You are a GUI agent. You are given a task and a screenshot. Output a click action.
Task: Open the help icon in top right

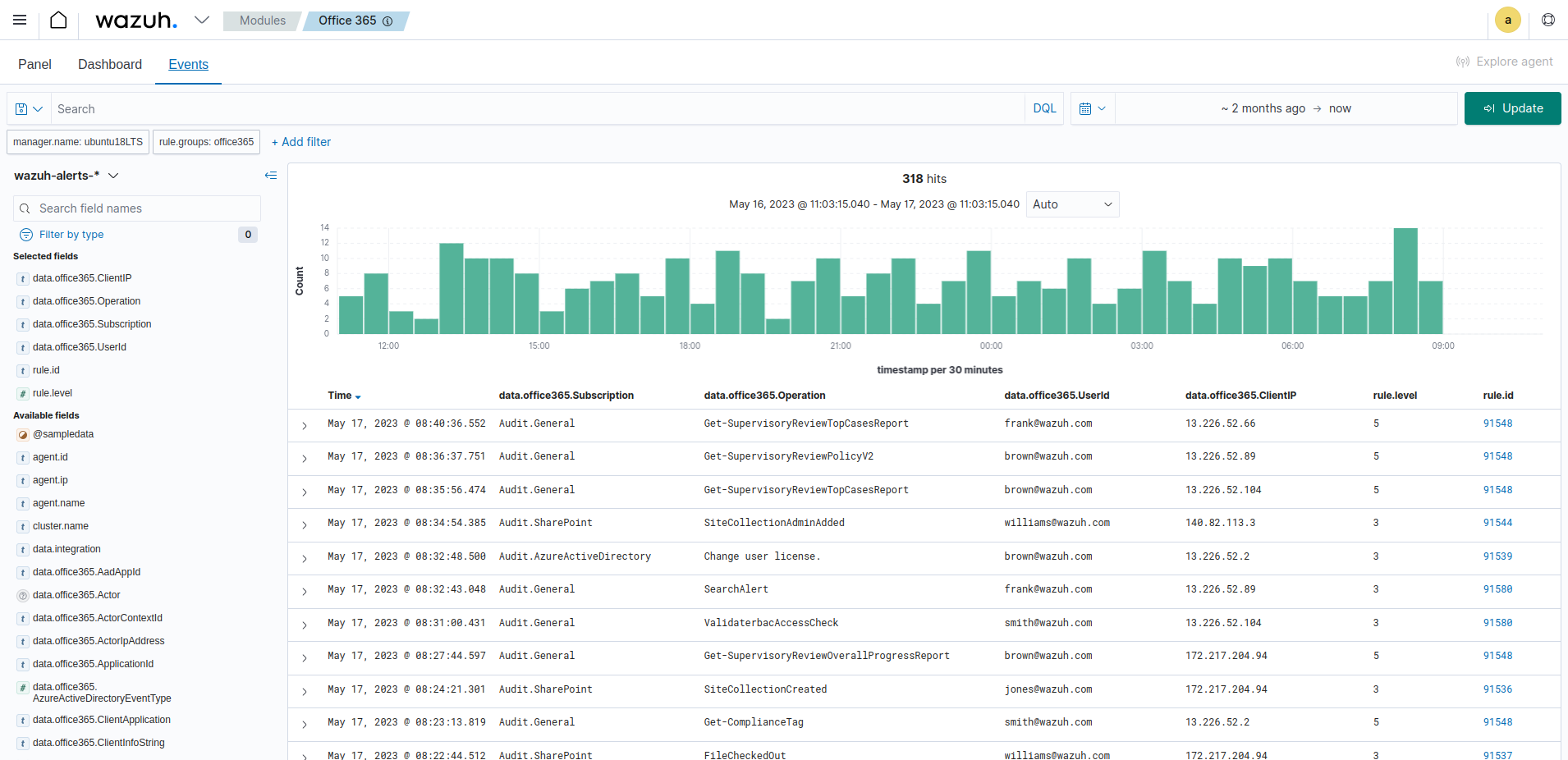tap(1547, 20)
